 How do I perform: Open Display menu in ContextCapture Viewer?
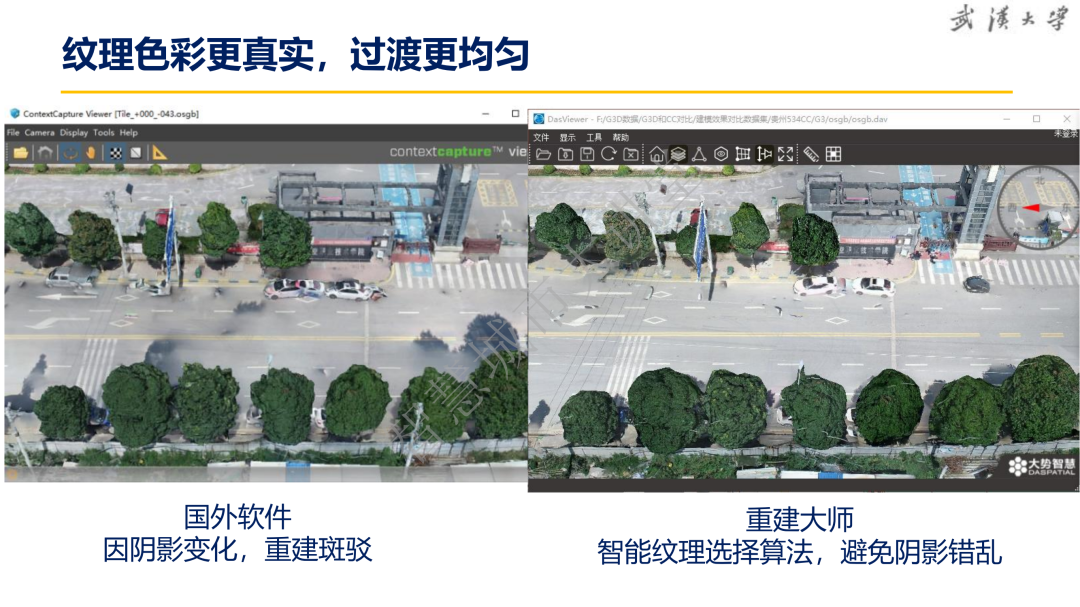[74, 132]
